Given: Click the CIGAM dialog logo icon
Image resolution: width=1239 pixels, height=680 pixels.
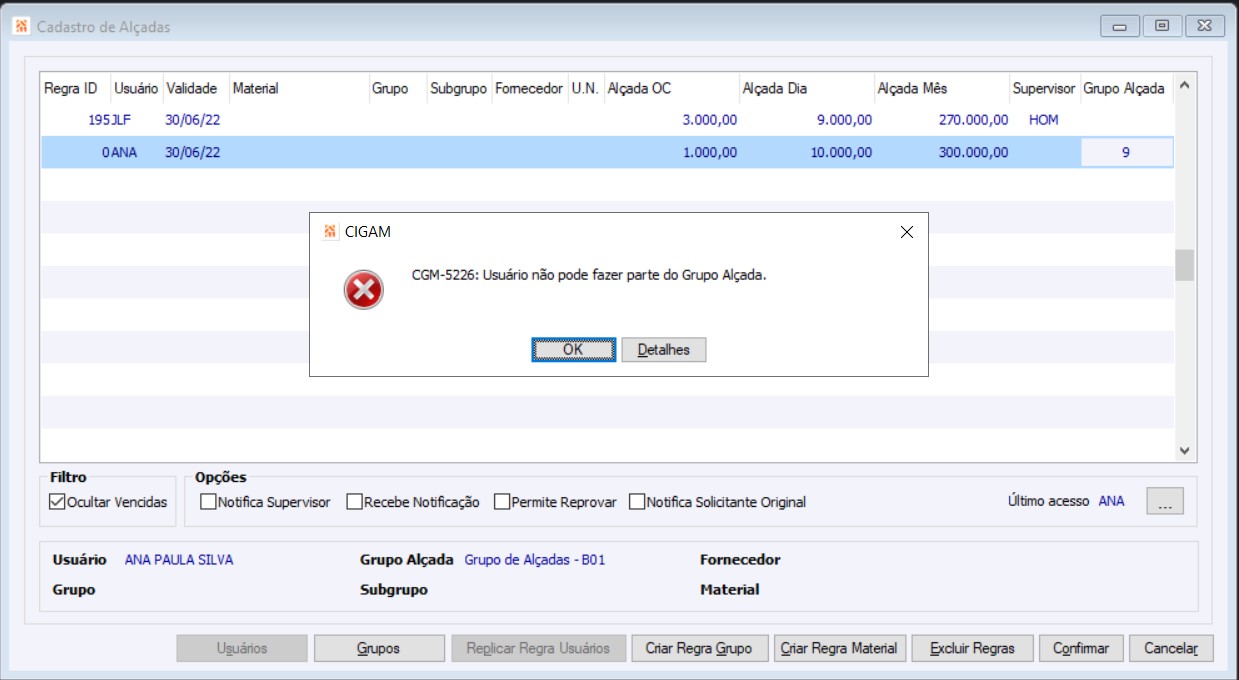Looking at the screenshot, I should (331, 232).
